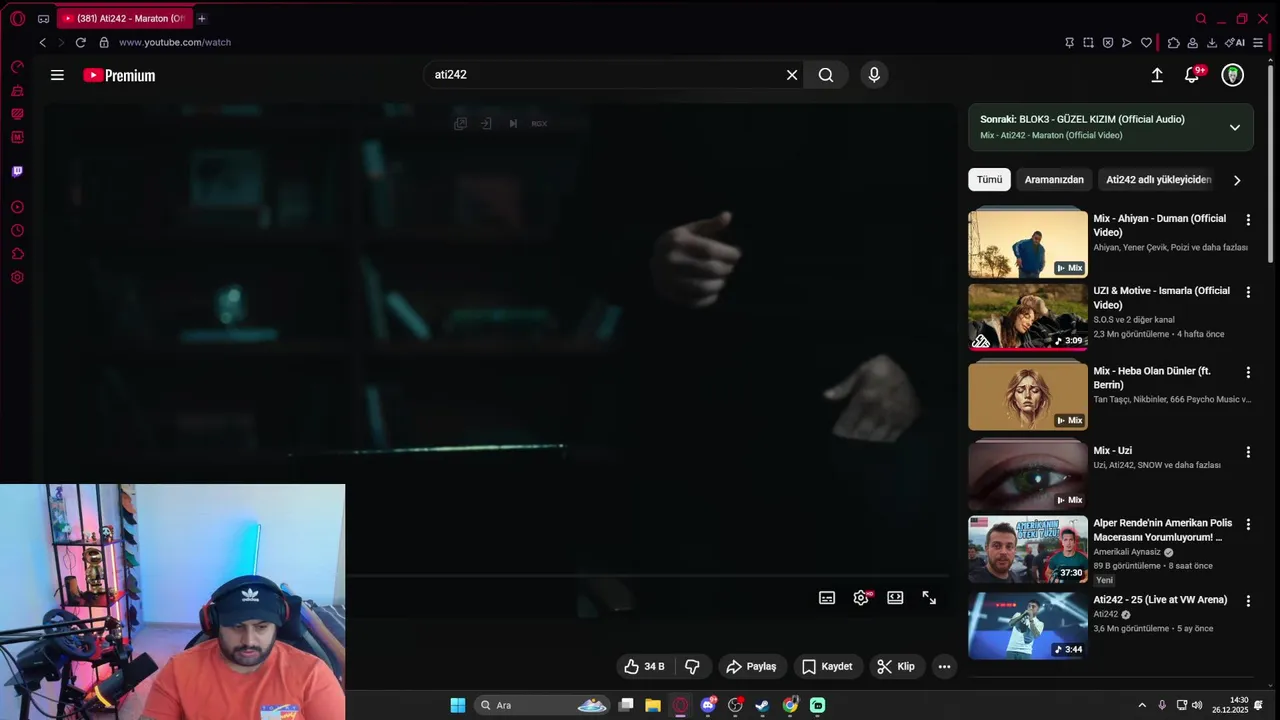
Task: Open Mix - Uzi title link
Action: click(1112, 451)
